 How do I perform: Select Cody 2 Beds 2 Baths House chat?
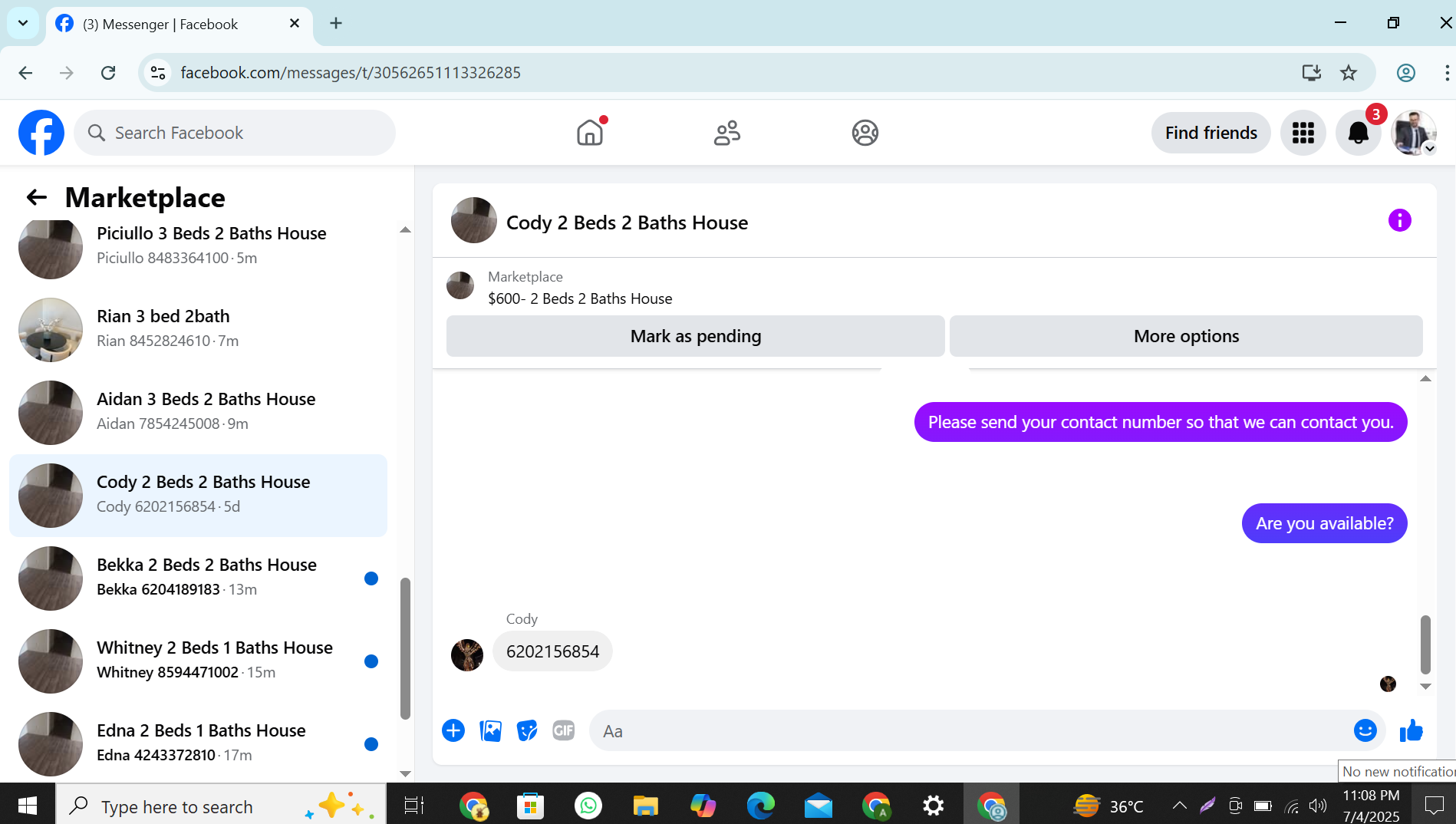coord(198,495)
